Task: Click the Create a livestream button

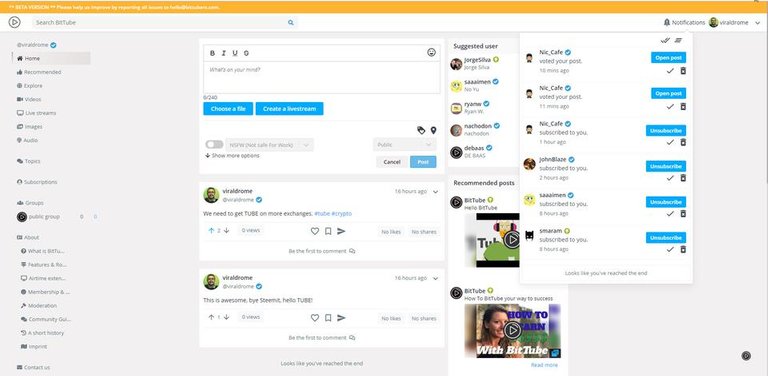Action: click(x=289, y=109)
